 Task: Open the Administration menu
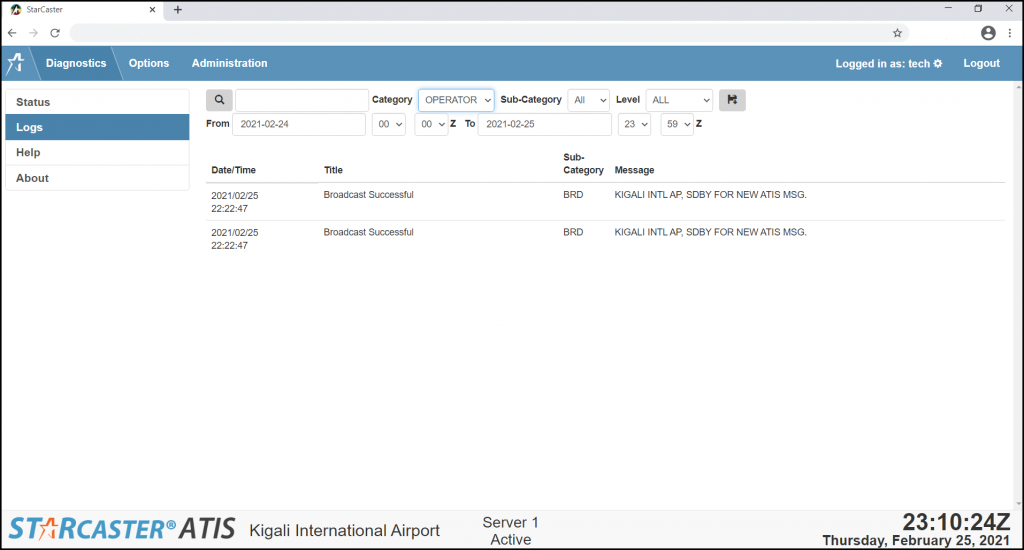(229, 63)
